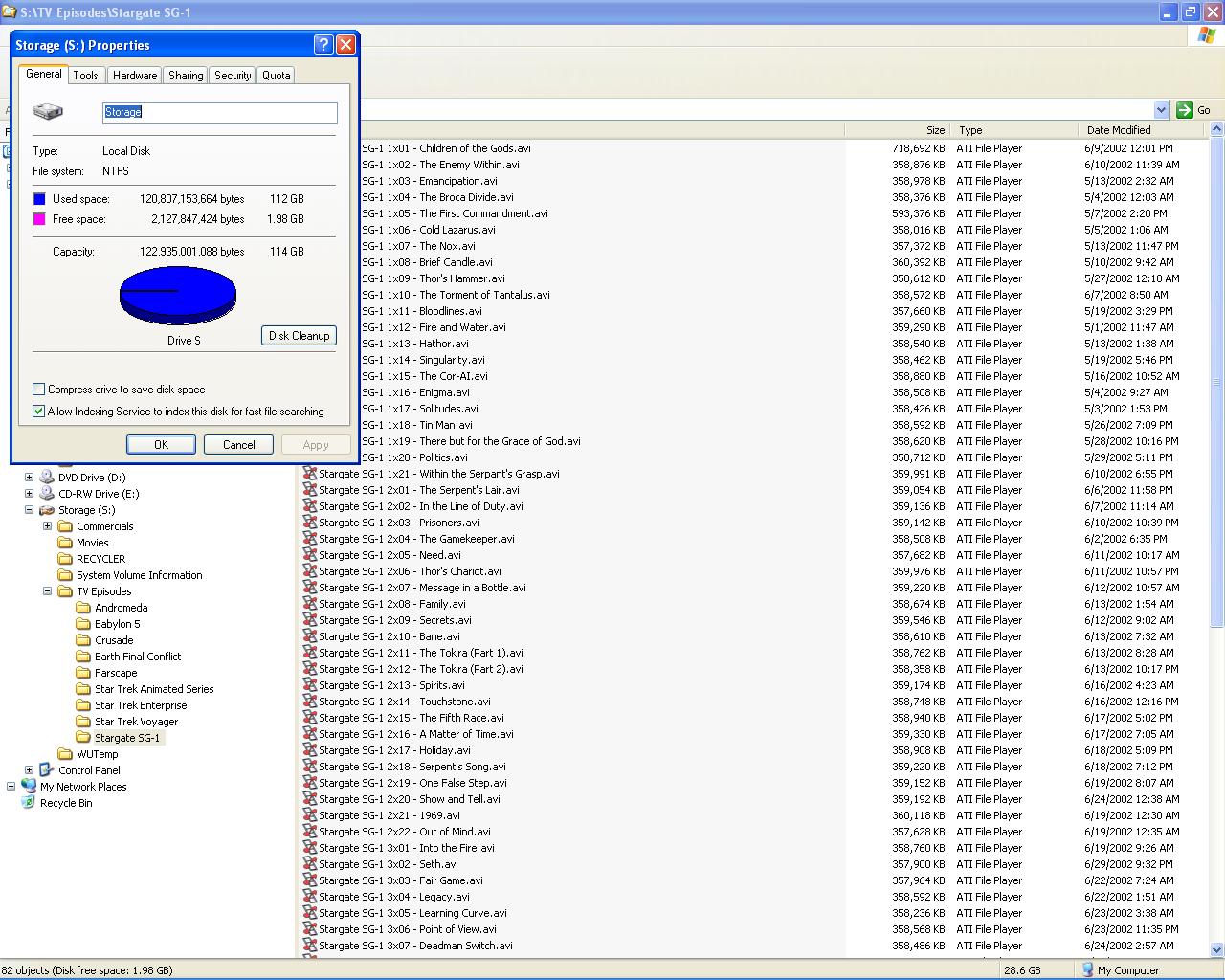Sort files by the Type column header

(1013, 130)
